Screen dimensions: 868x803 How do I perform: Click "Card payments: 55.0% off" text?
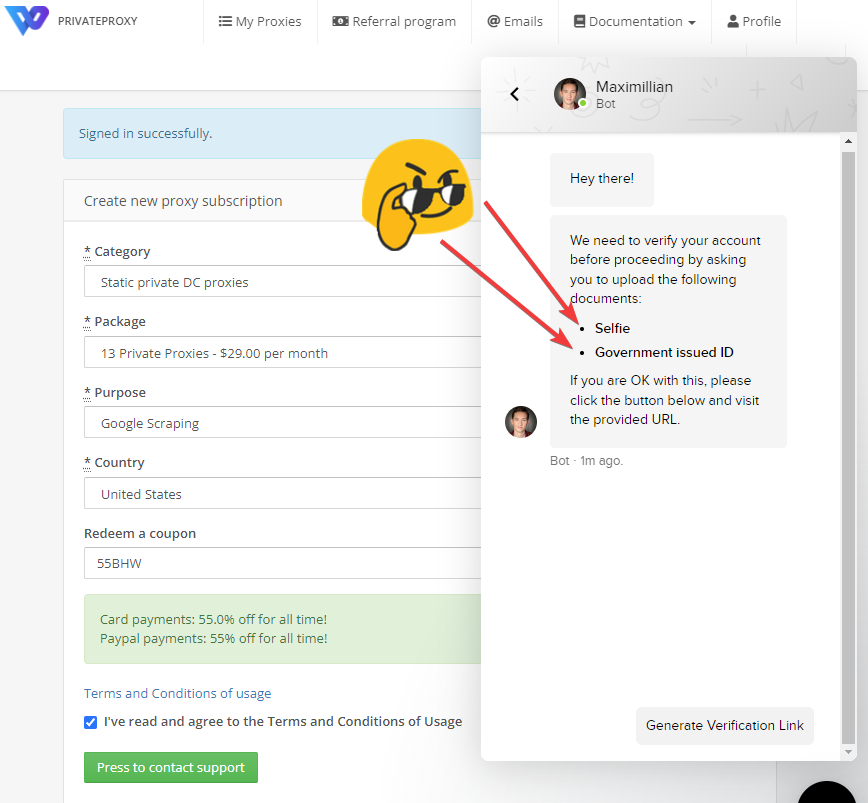coord(213,619)
